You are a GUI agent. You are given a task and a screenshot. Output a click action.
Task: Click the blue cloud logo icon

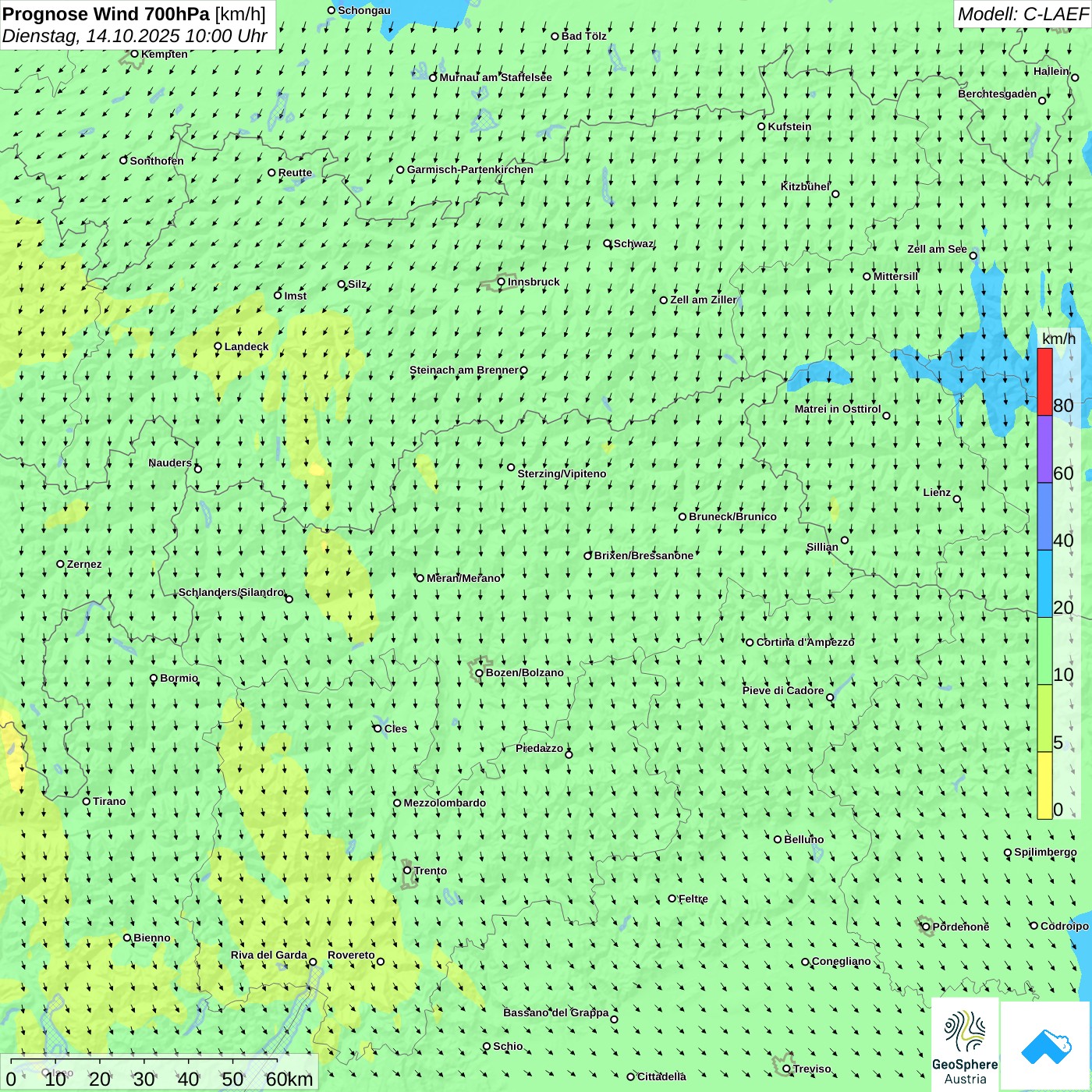click(1045, 1045)
